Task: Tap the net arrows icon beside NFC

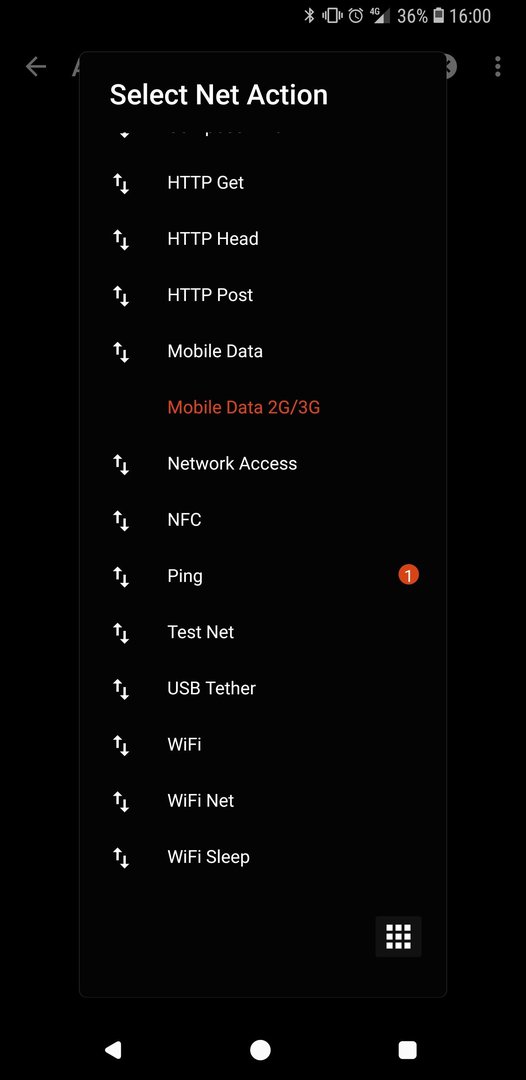Action: pyautogui.click(x=121, y=521)
